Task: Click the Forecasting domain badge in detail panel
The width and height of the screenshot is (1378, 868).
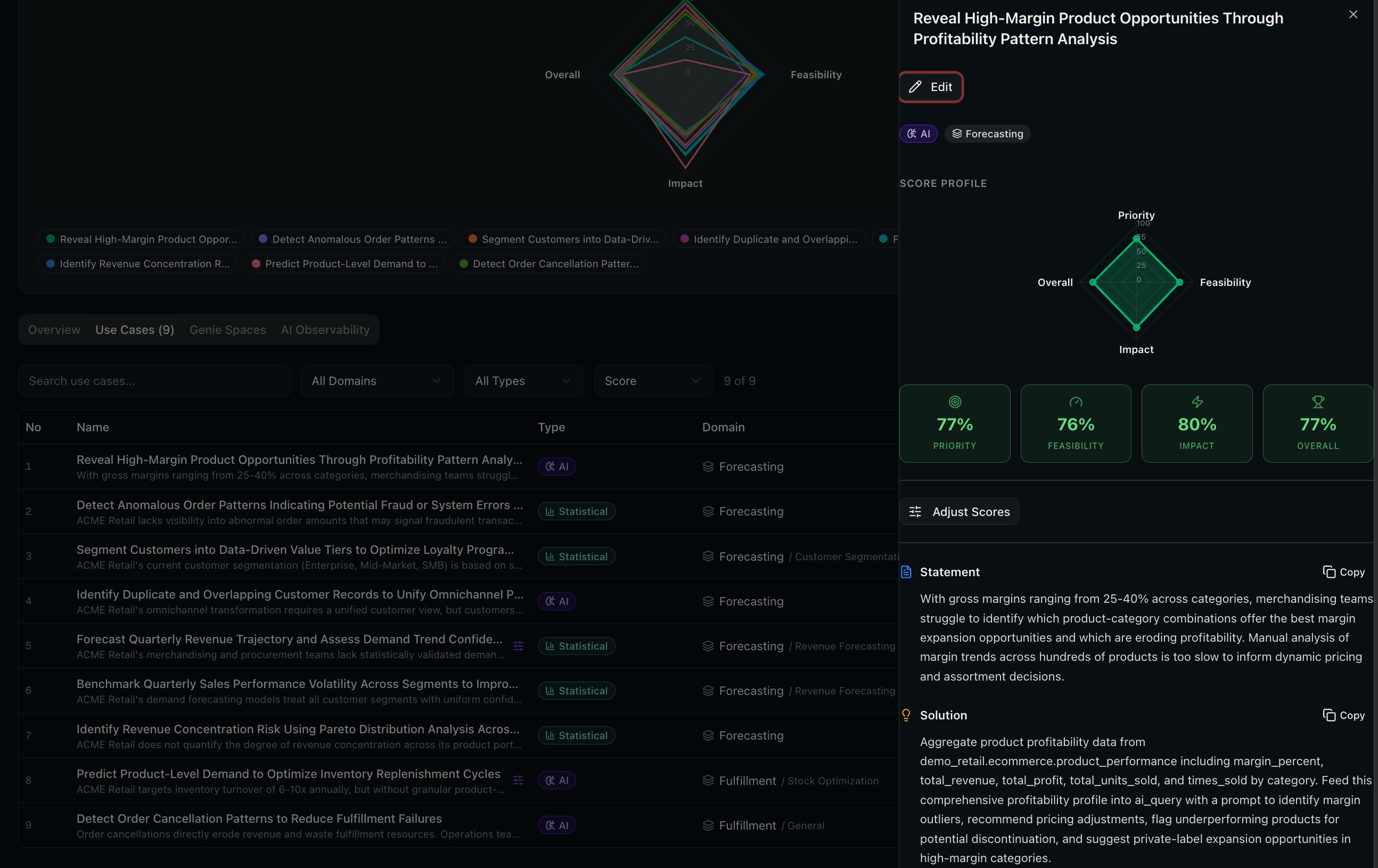Action: point(987,134)
